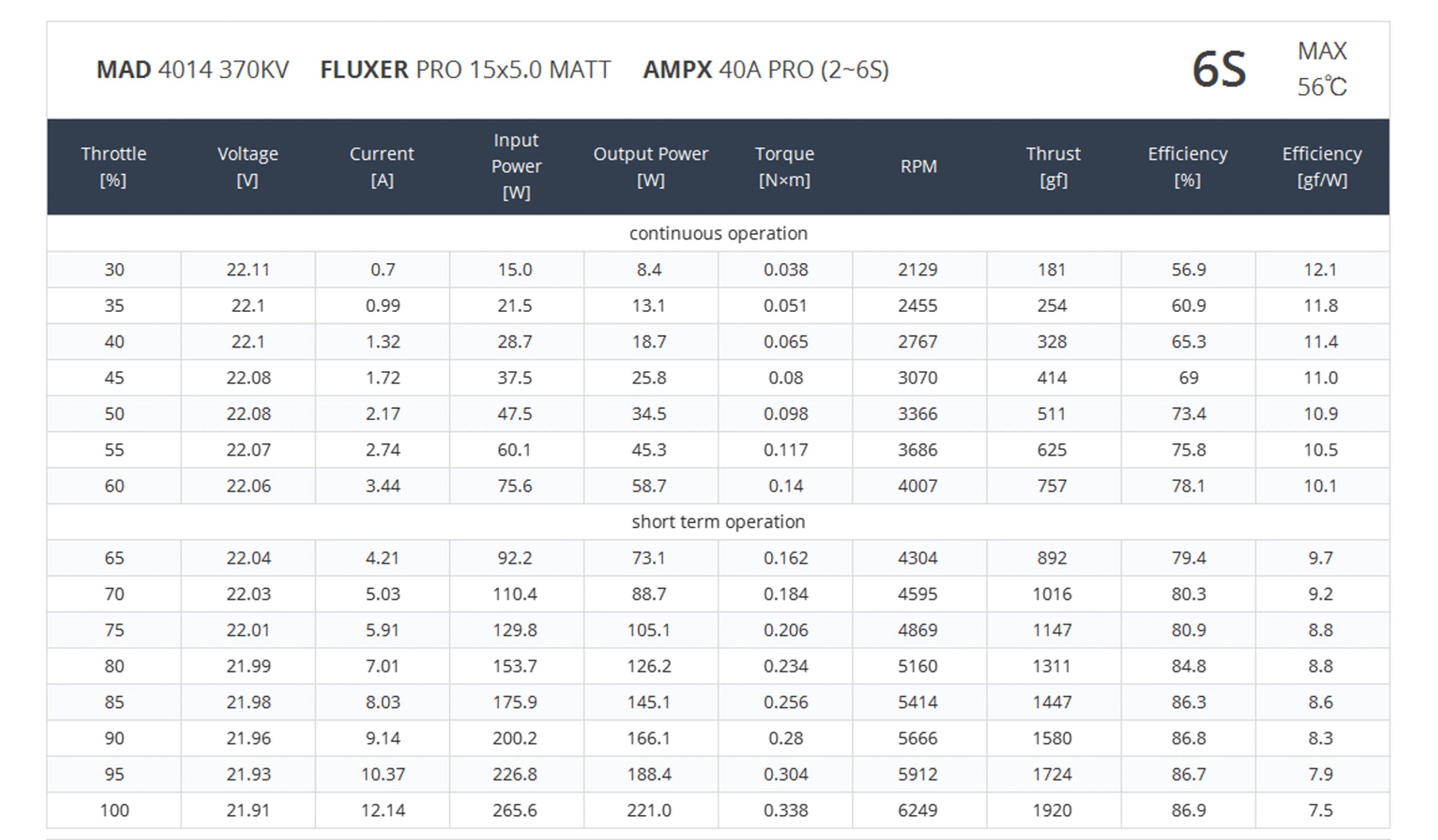Click efficiency value 86.3
This screenshot has height=840, width=1438.
pos(1189,703)
